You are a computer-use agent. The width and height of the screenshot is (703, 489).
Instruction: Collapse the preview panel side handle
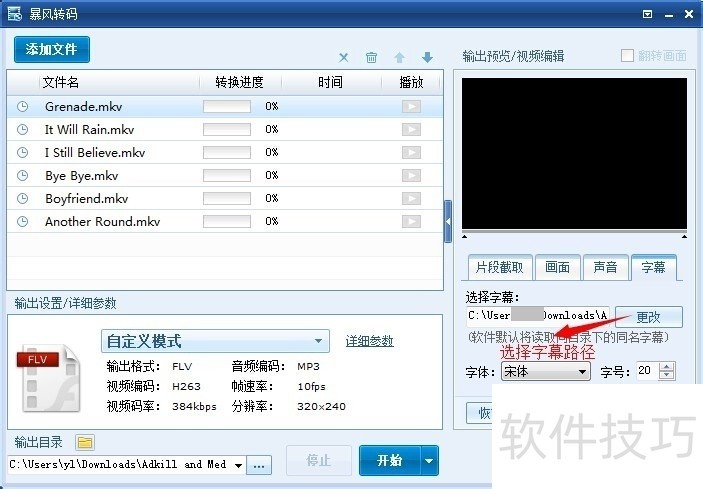tap(448, 221)
